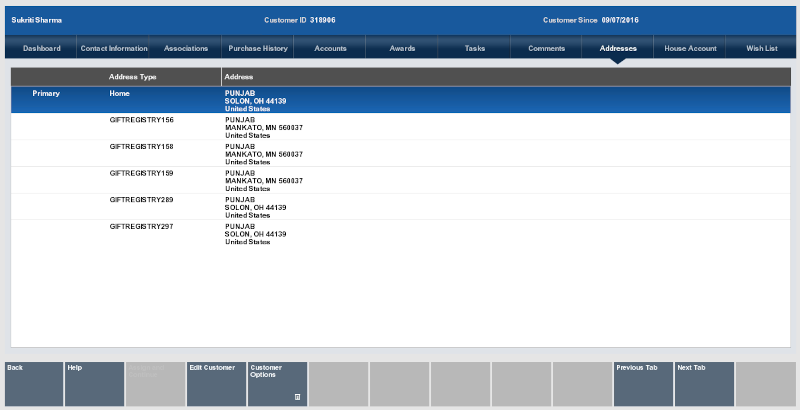Select the GIFTREGISTRY156 address row
The image size is (800, 410).
tap(401, 127)
